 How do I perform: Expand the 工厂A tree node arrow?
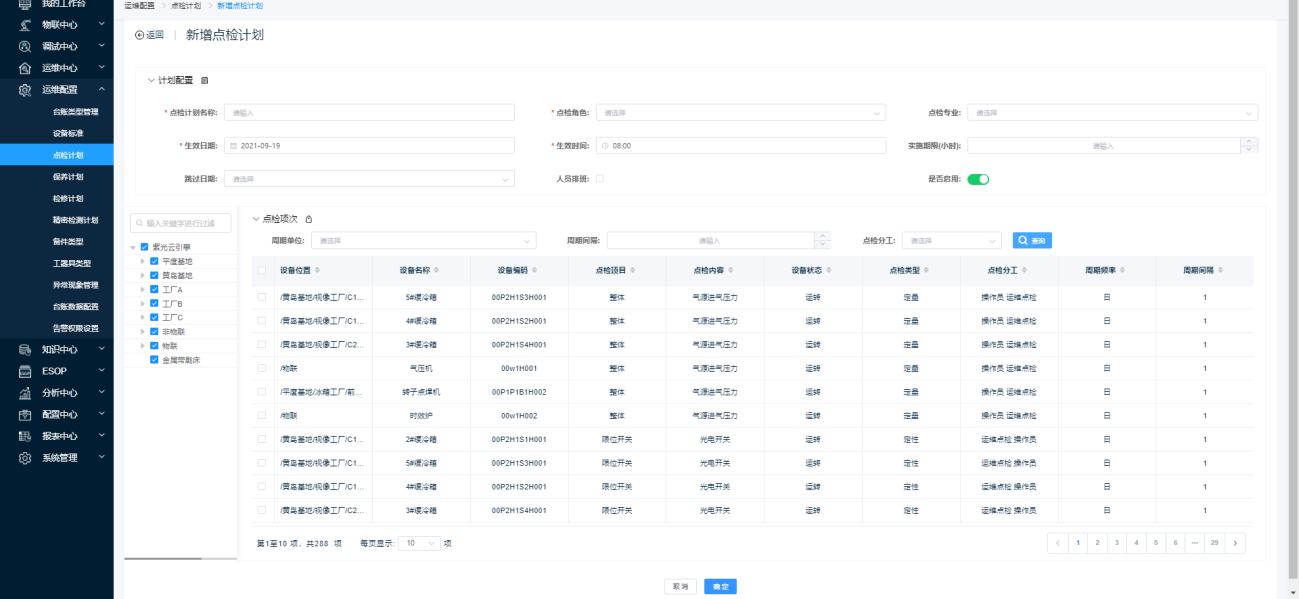(143, 289)
